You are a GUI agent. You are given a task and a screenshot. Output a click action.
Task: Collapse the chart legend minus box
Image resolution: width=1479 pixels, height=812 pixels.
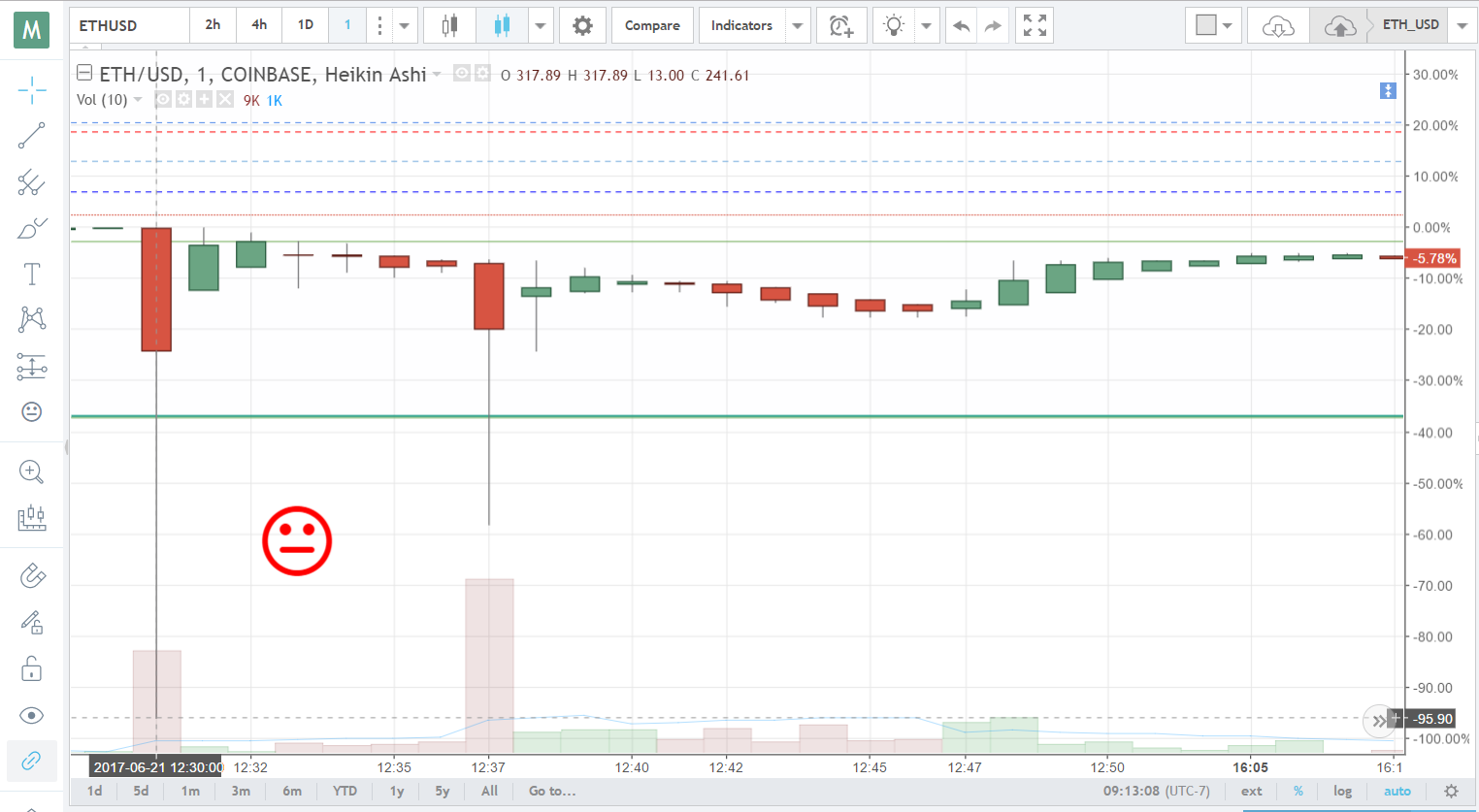[84, 73]
